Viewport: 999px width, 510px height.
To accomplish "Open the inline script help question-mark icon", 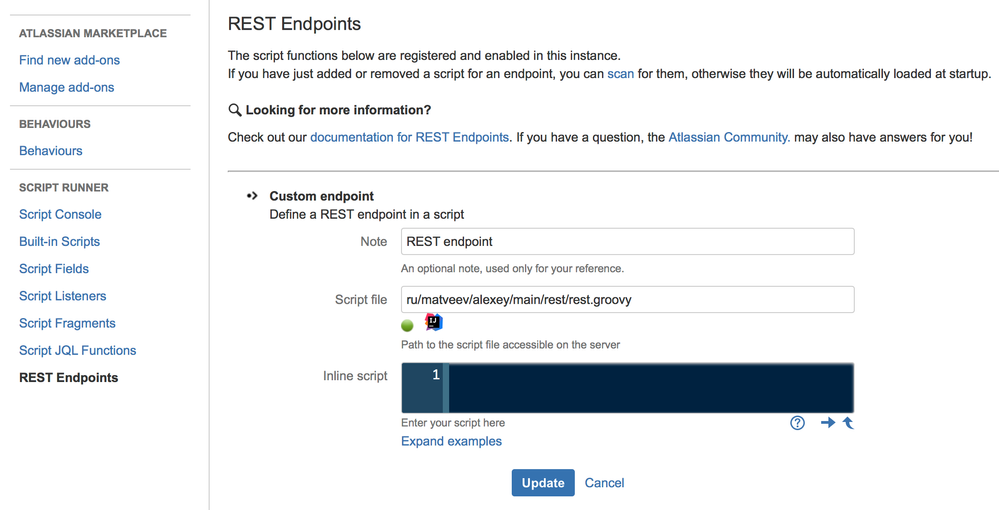I will (x=797, y=423).
